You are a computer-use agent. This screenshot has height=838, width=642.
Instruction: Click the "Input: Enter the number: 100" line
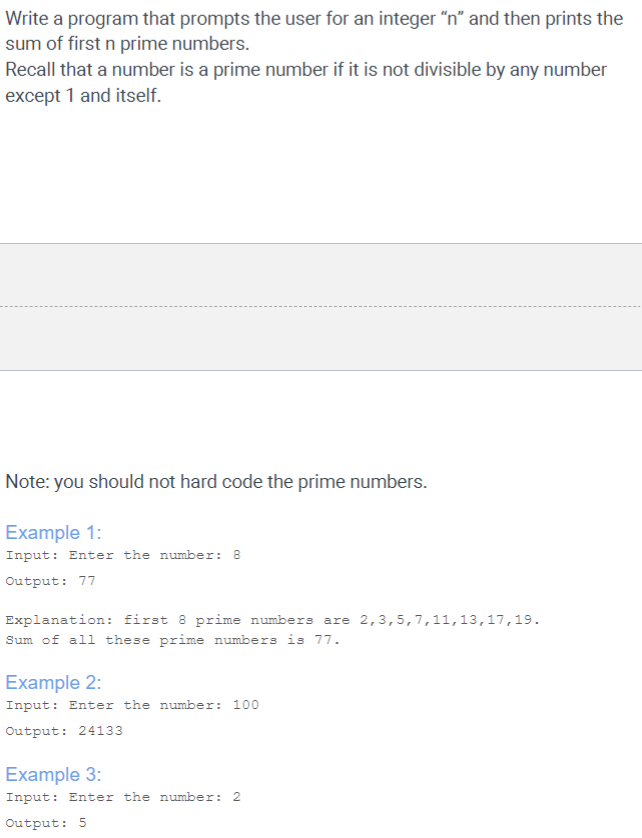[x=133, y=705]
